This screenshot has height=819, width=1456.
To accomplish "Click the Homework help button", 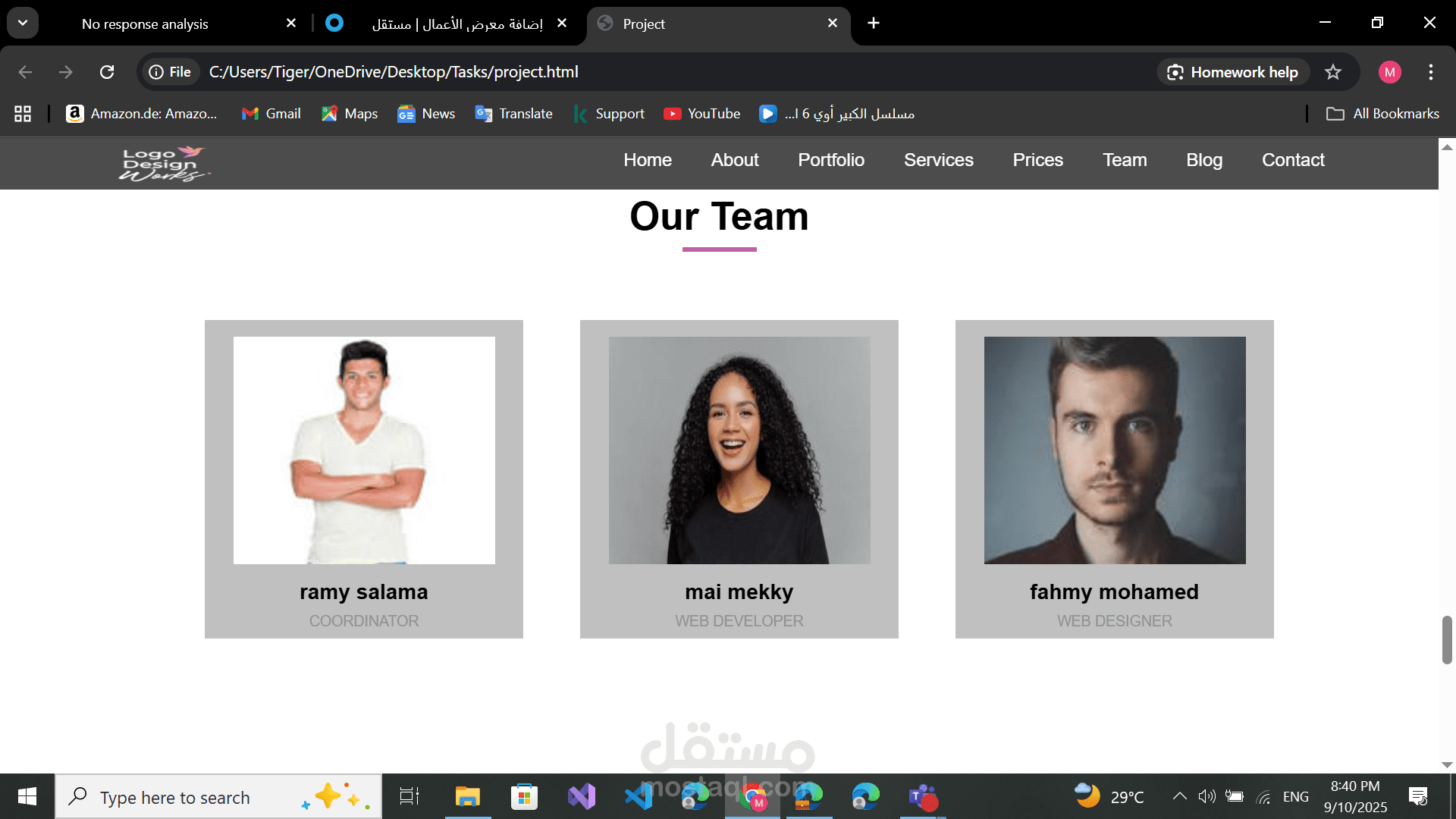I will tap(1233, 72).
